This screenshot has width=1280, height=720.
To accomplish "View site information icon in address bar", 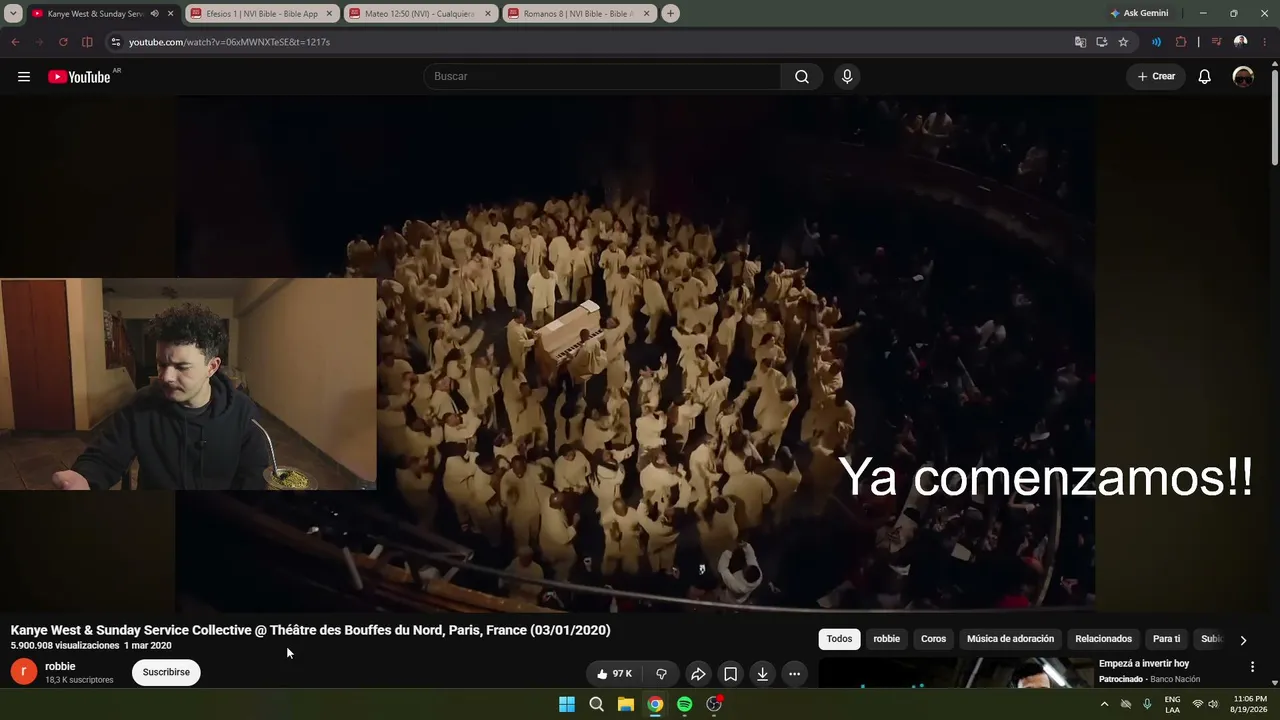I will coord(115,42).
